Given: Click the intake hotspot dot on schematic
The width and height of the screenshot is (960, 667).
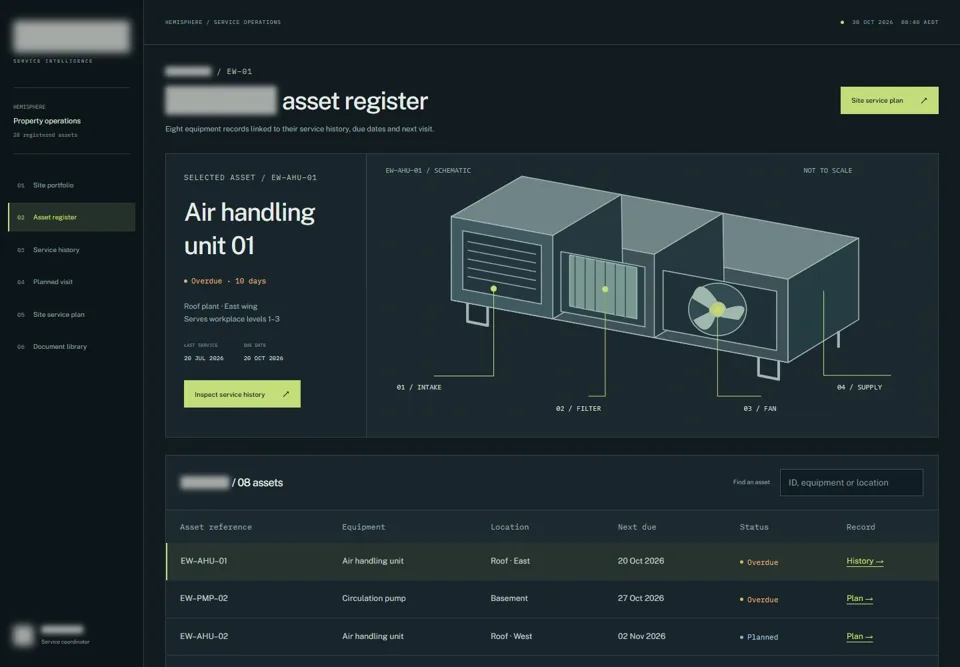Looking at the screenshot, I should [x=493, y=288].
